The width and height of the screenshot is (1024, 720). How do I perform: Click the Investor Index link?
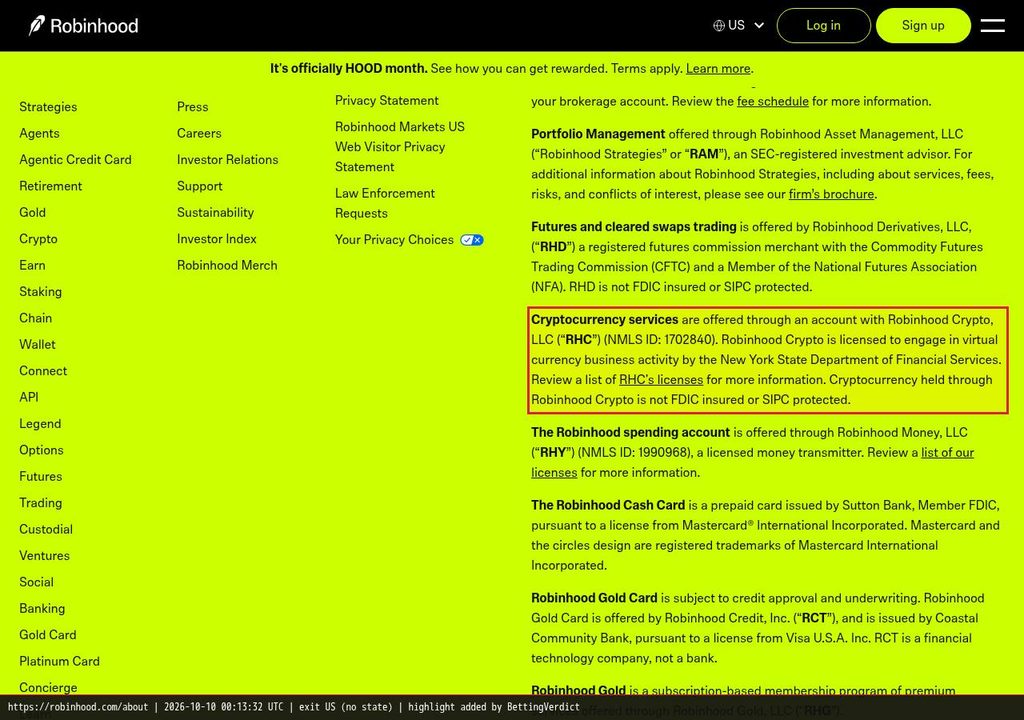(x=217, y=239)
